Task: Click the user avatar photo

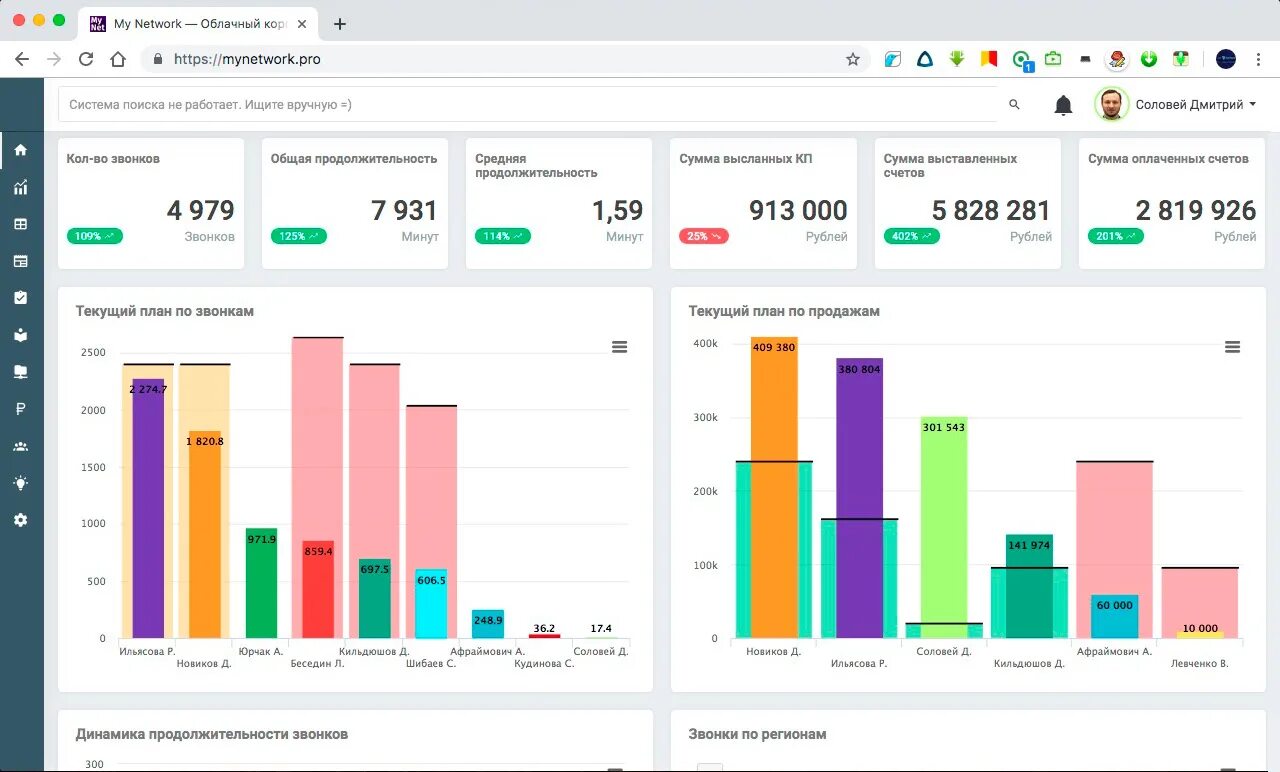Action: [1112, 104]
